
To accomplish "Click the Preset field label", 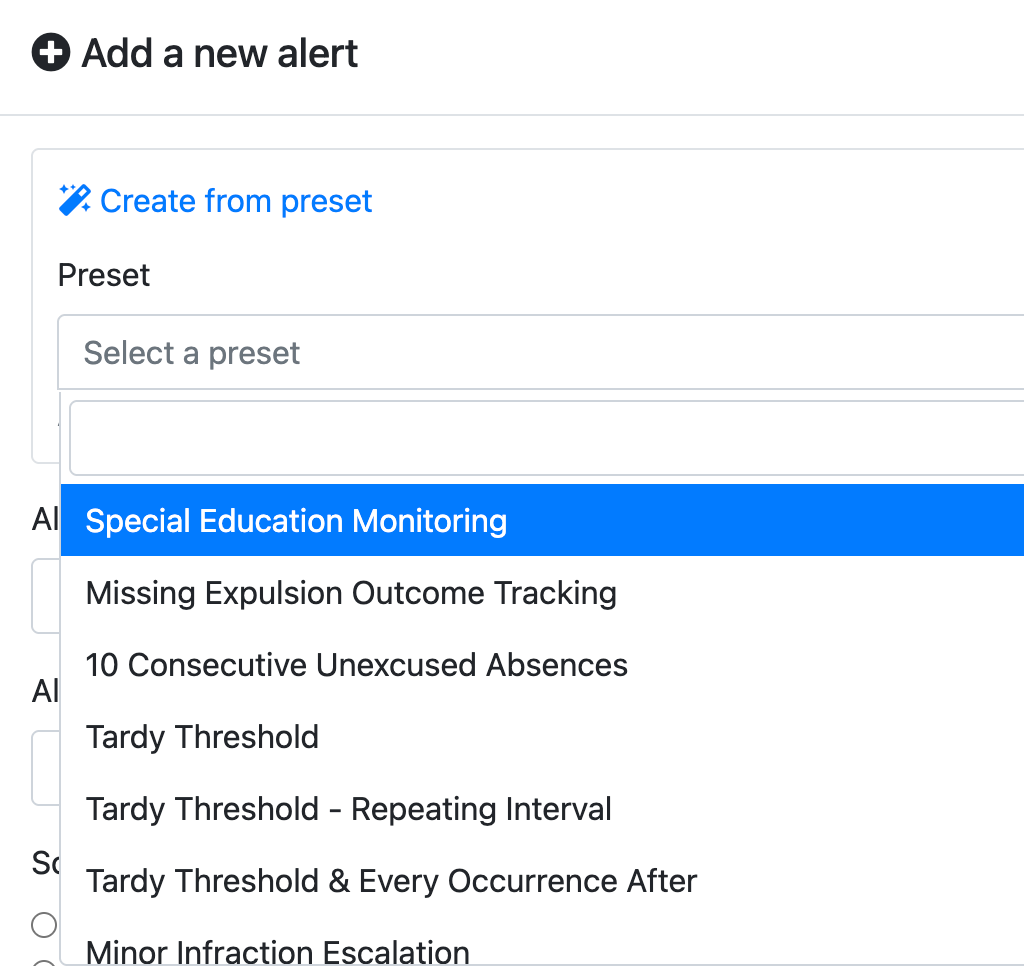I will point(104,275).
